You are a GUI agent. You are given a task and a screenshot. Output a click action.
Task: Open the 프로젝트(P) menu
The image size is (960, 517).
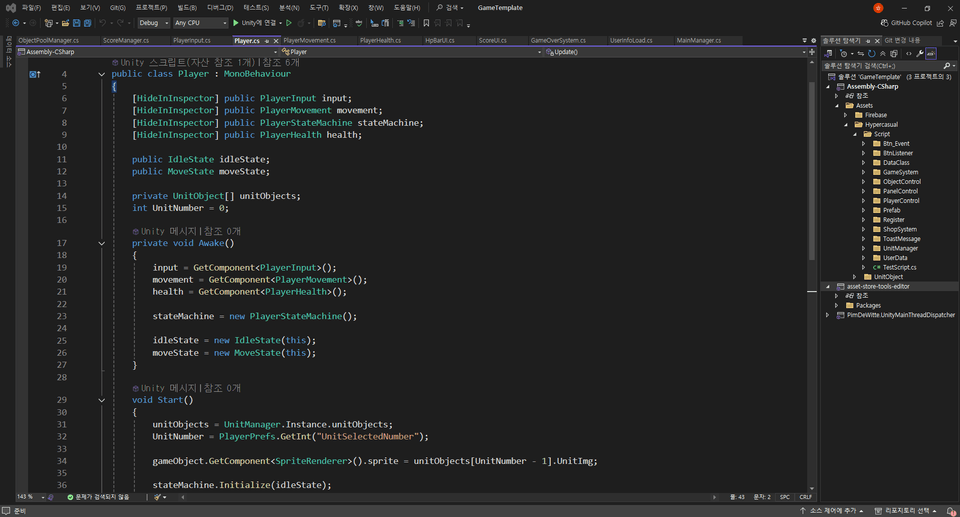151,8
